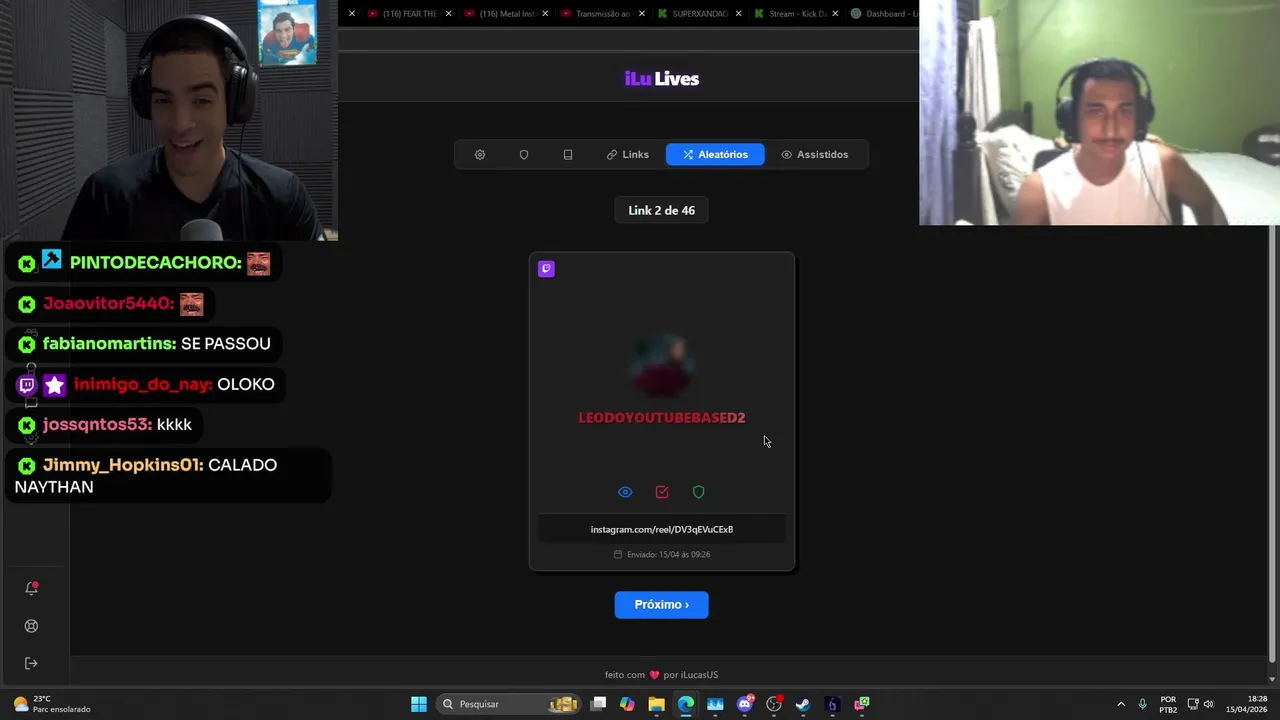The width and height of the screenshot is (1280, 720).
Task: Click the green shield icon on the card
Action: tap(699, 492)
